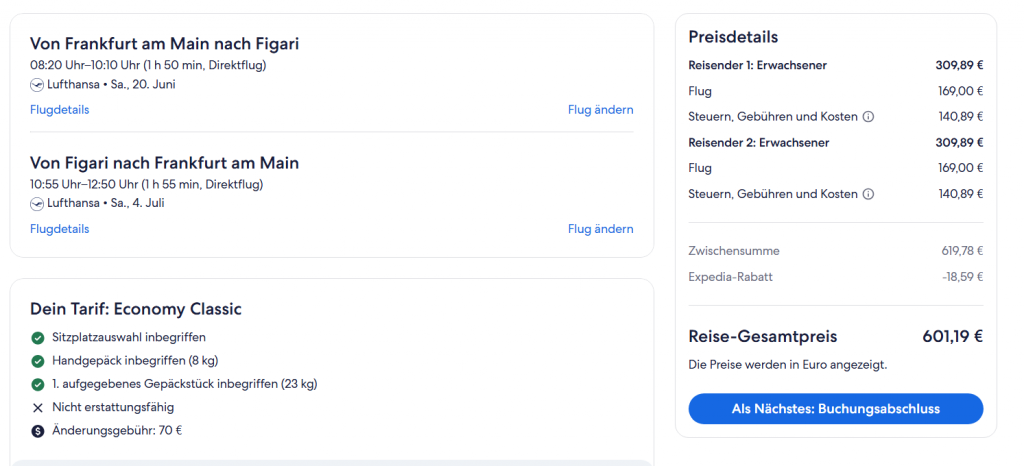The height and width of the screenshot is (466, 1024).
Task: Click the checkmark next to Handgepäck inbegriffen
Action: tap(38, 361)
